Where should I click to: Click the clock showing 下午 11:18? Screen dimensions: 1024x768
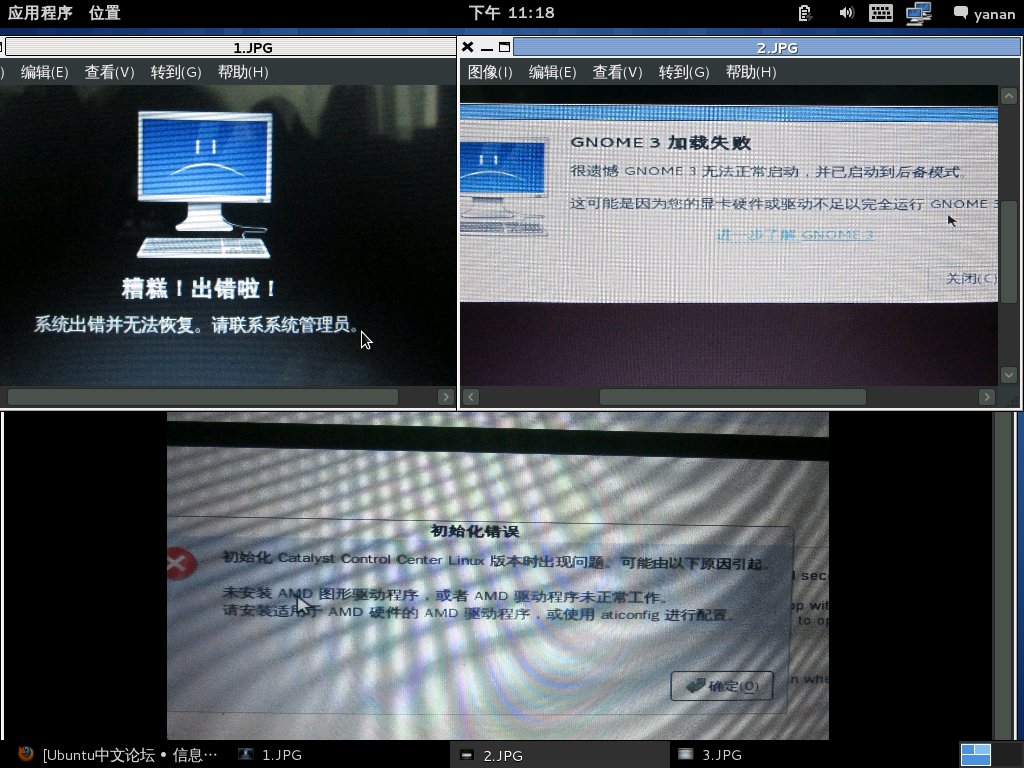(511, 13)
